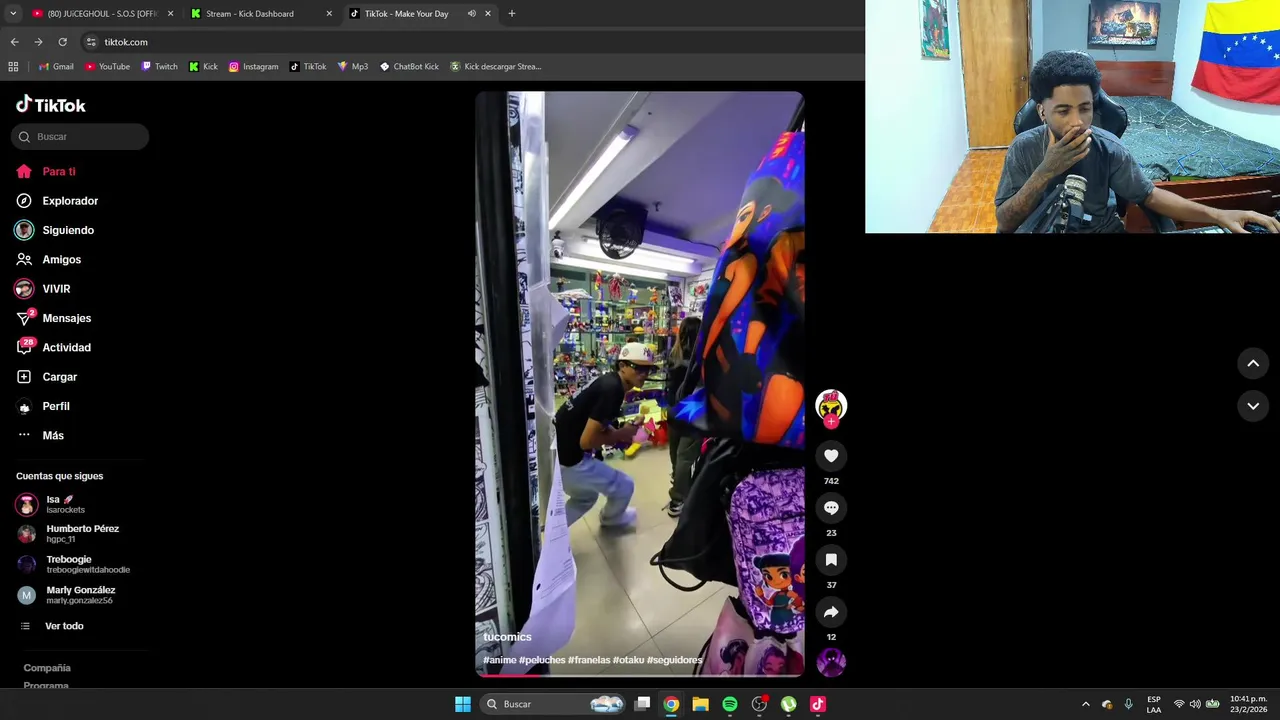Image resolution: width=1280 pixels, height=720 pixels.
Task: Reload the page in Chrome
Action: tap(62, 42)
